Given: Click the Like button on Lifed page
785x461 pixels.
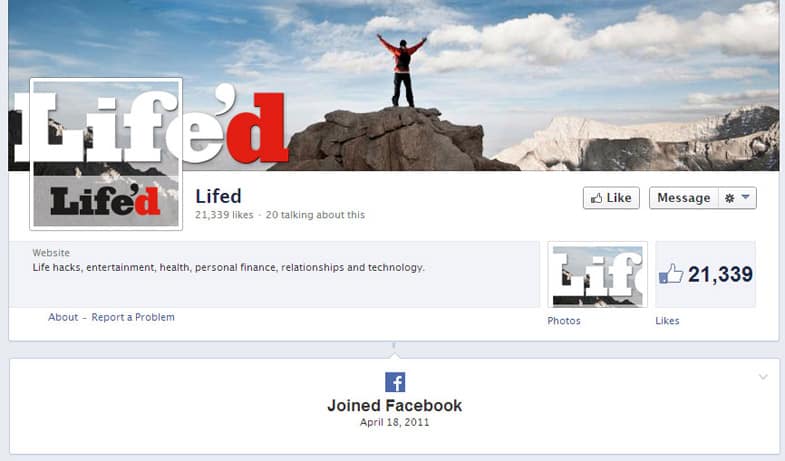Looking at the screenshot, I should [611, 198].
